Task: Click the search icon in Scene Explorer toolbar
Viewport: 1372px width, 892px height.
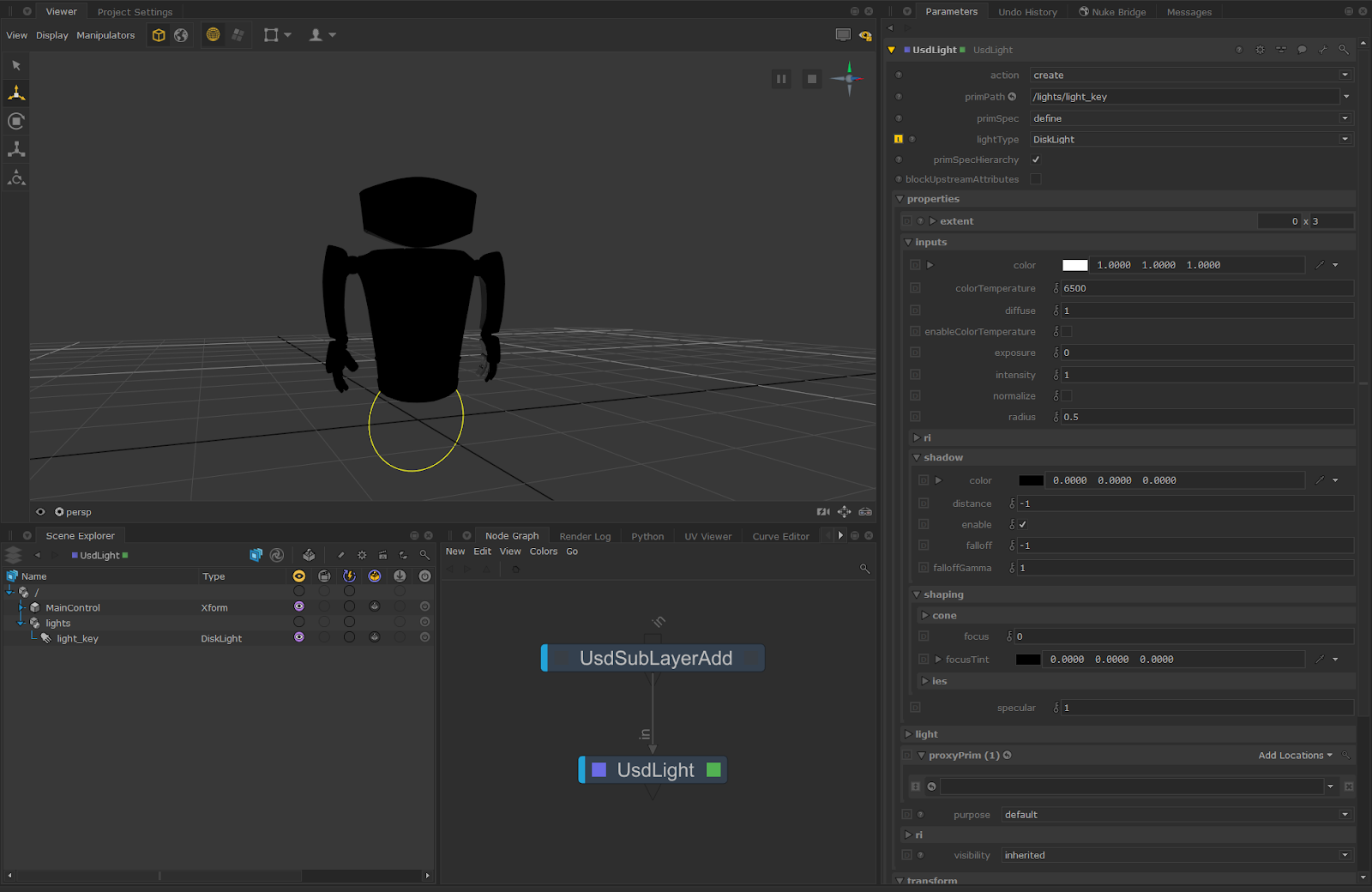Action: [x=424, y=556]
